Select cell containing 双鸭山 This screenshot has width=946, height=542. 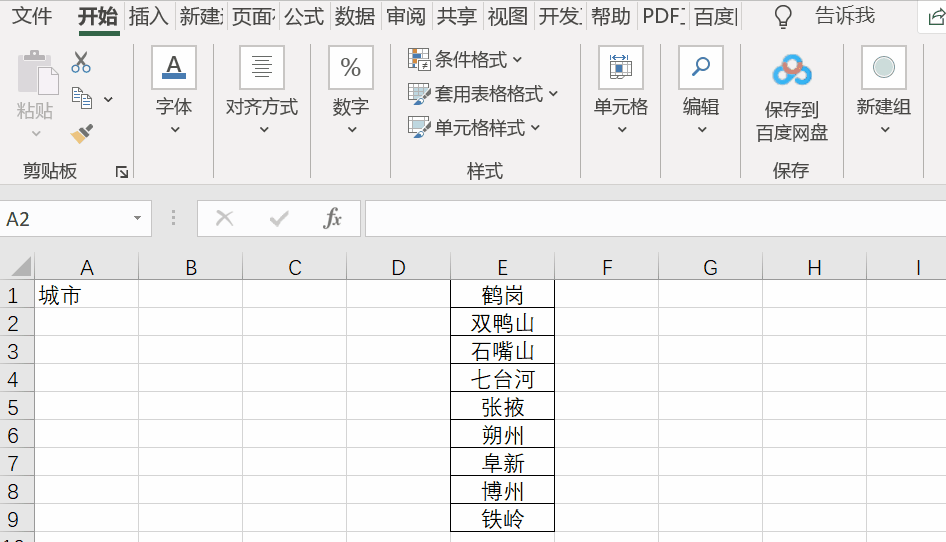pos(502,322)
